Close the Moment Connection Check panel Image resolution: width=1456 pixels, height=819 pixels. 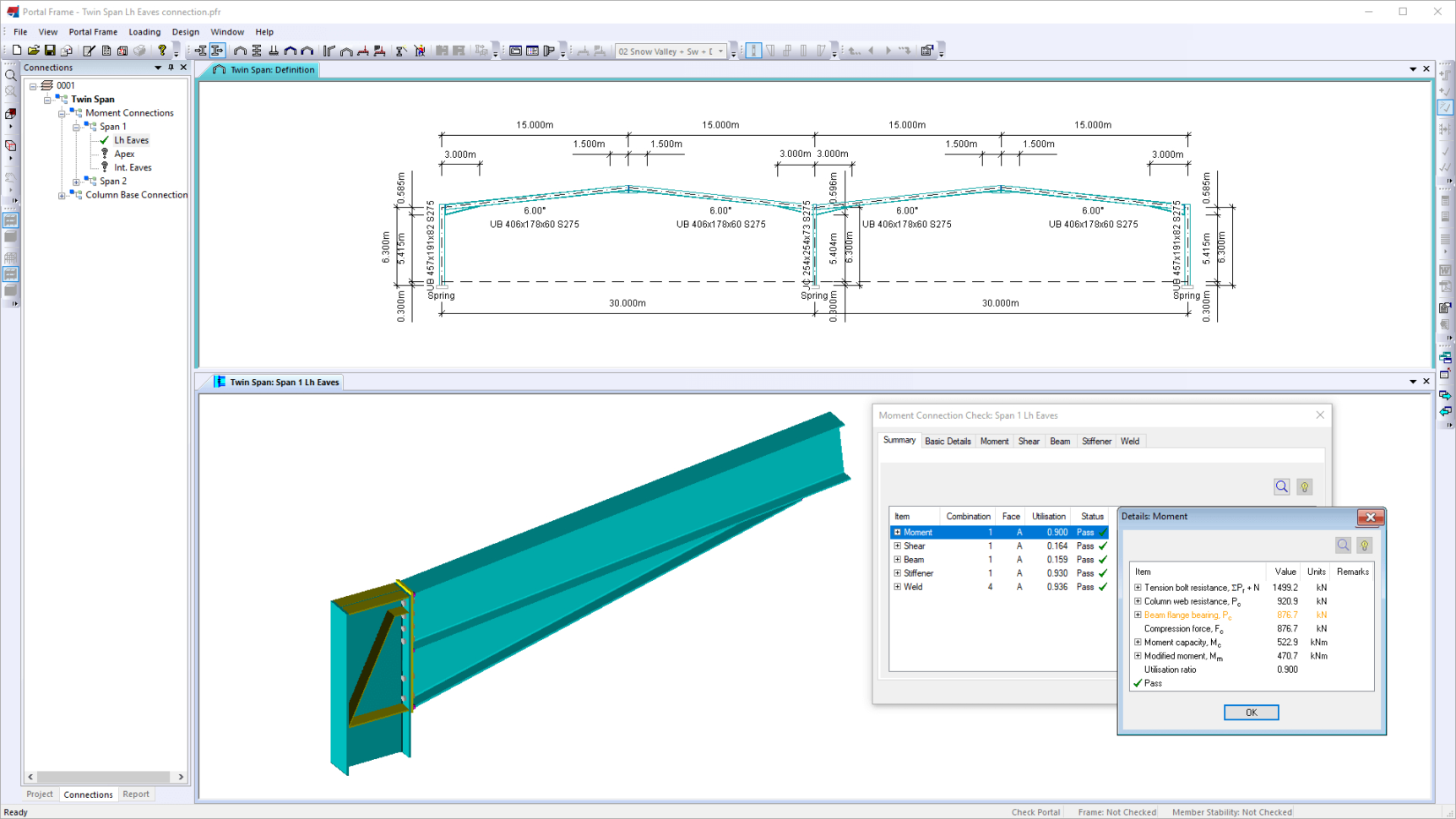(1320, 415)
